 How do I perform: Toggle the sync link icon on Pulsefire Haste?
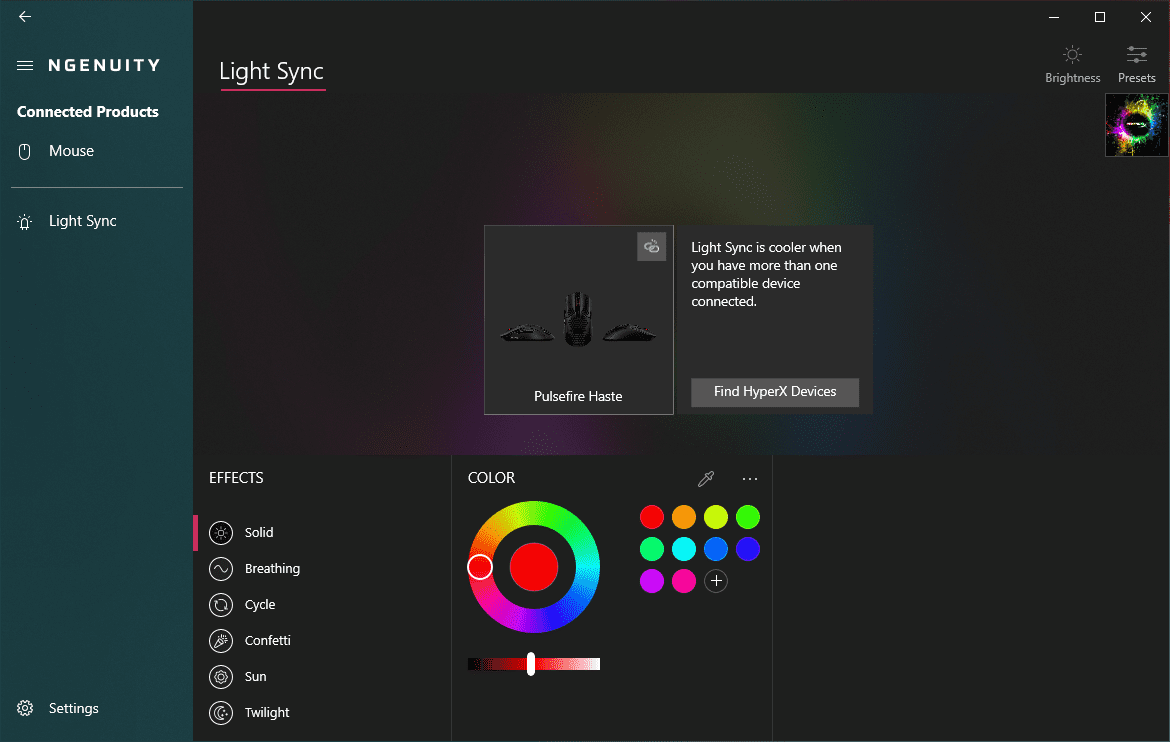point(651,246)
